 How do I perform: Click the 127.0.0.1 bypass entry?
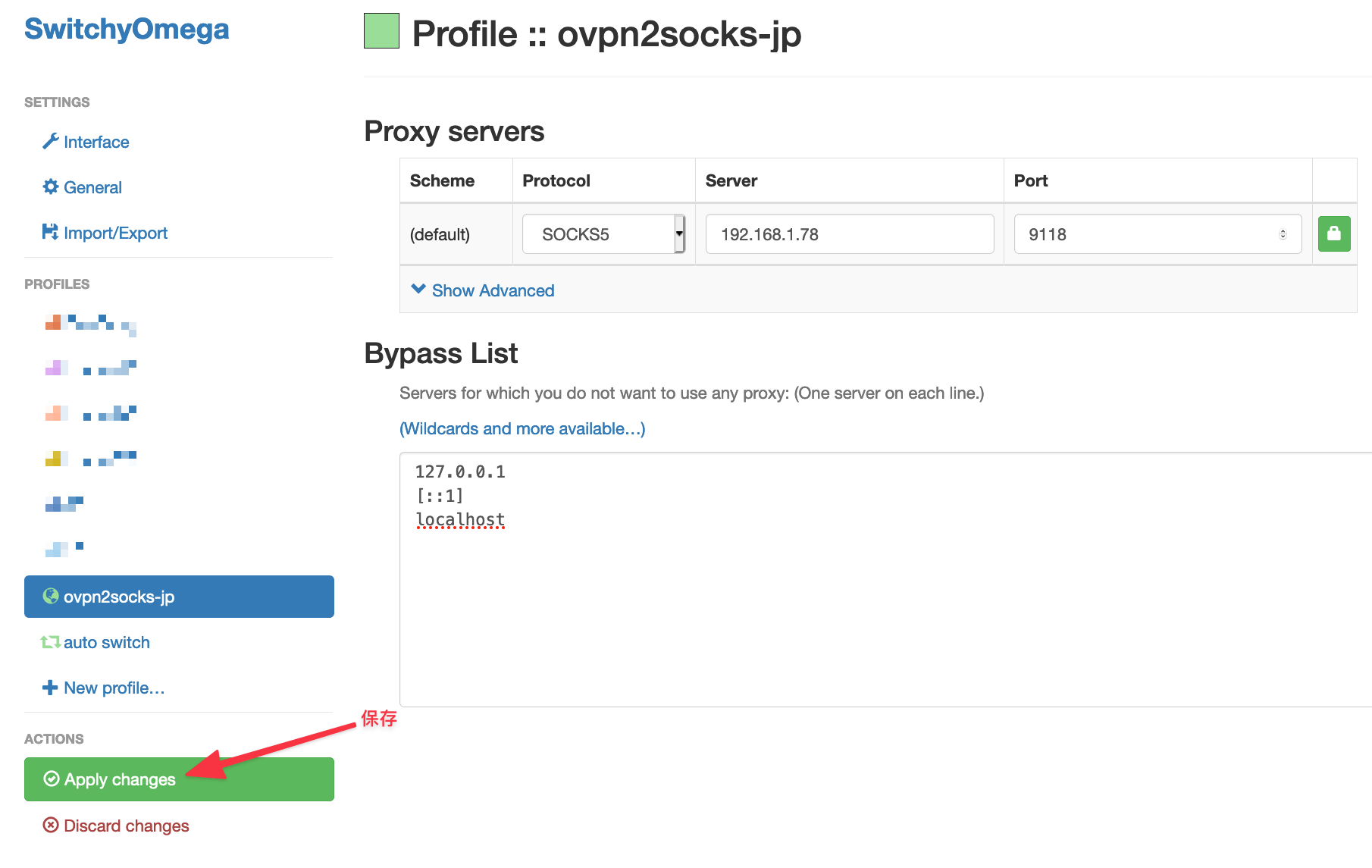point(460,472)
